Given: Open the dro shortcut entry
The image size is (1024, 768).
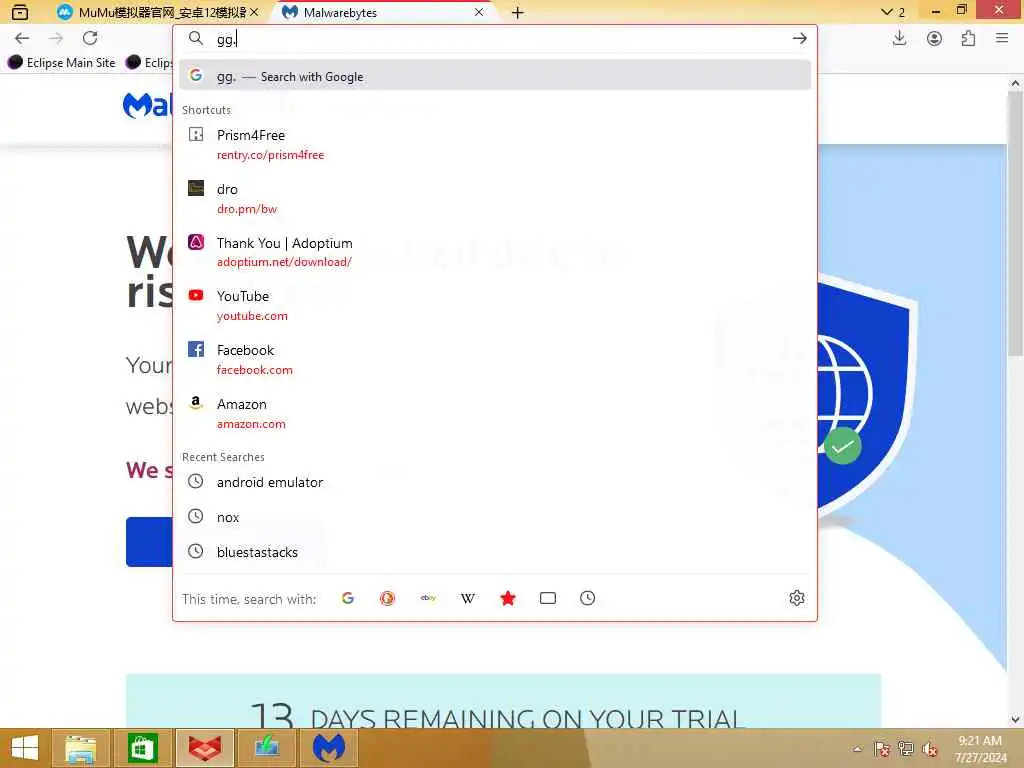Looking at the screenshot, I should point(494,199).
